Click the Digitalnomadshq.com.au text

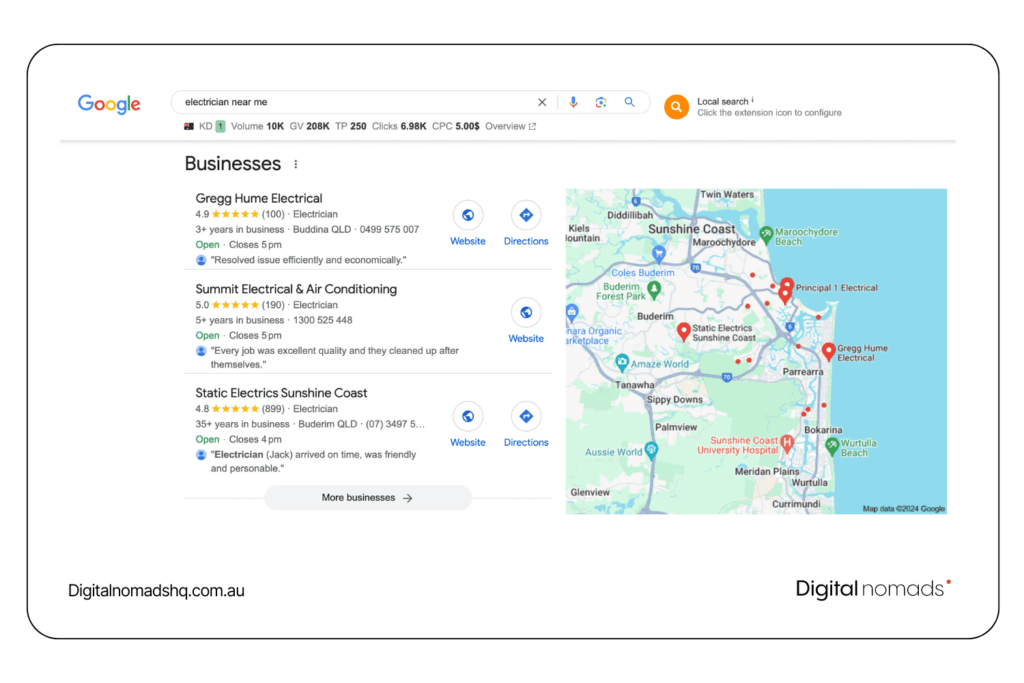pyautogui.click(x=156, y=590)
